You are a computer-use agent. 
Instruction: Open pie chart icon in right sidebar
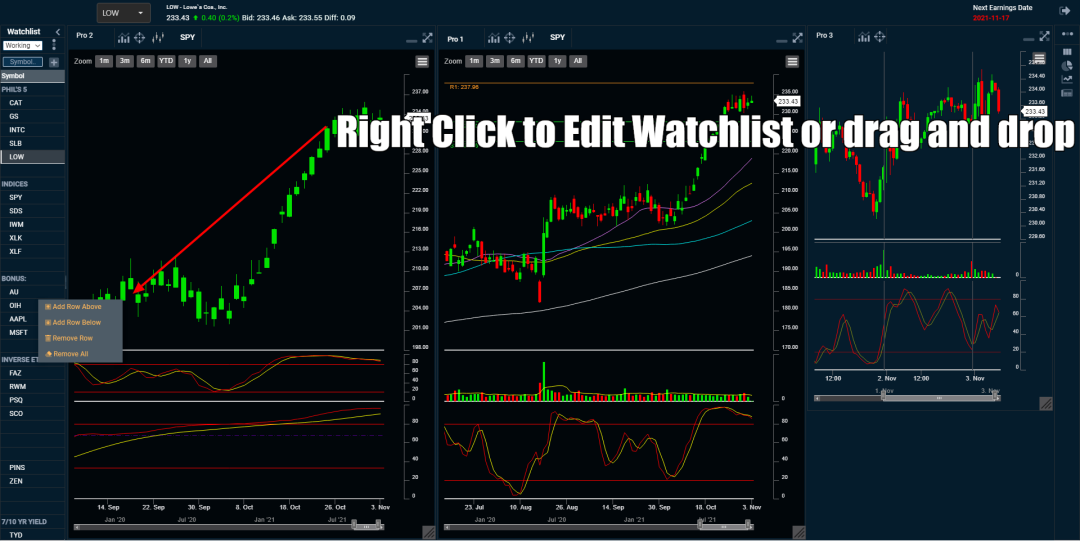(x=1067, y=66)
